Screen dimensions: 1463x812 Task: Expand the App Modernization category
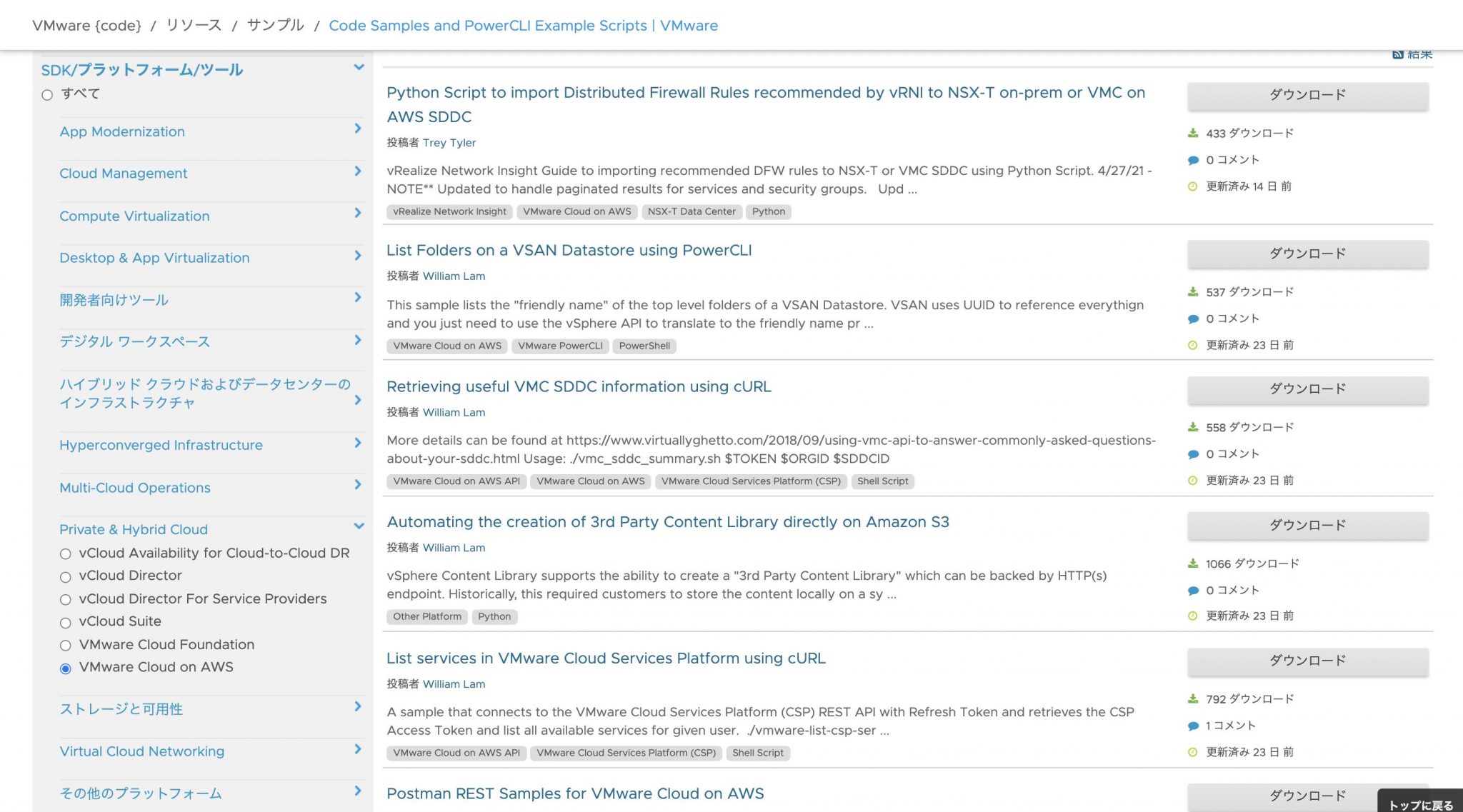coord(358,129)
